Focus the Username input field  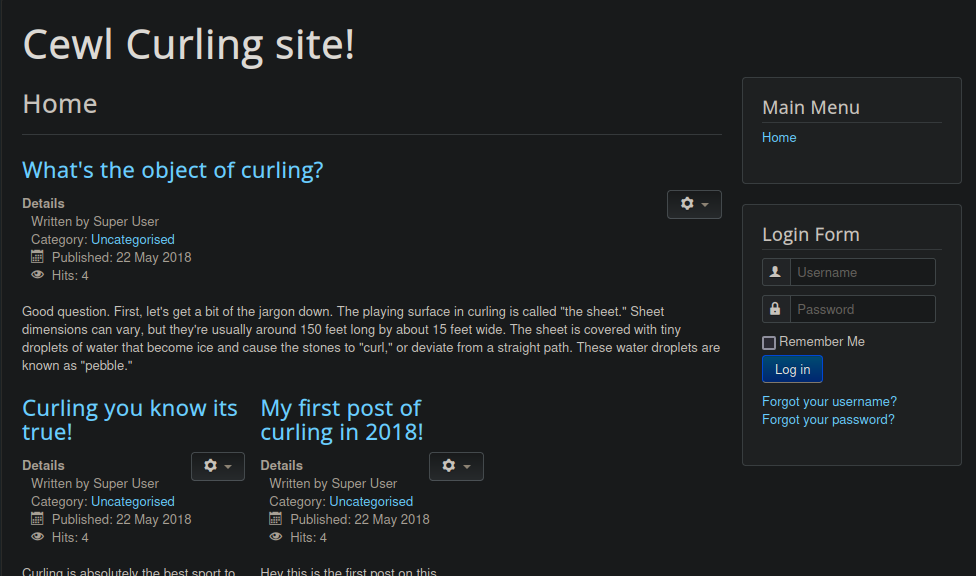(863, 272)
